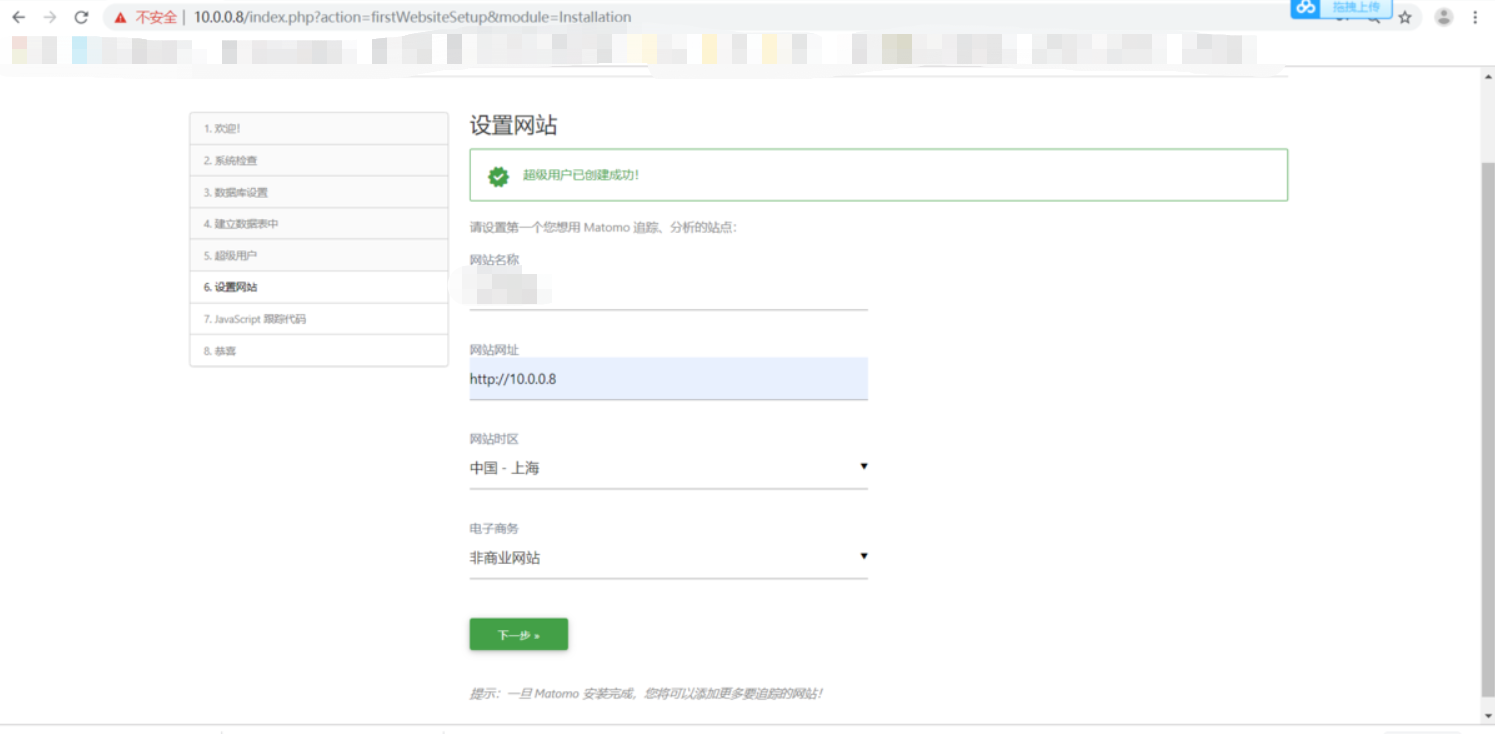The width and height of the screenshot is (1495, 734).
Task: Open the 电子商务 dropdown
Action: [668, 557]
